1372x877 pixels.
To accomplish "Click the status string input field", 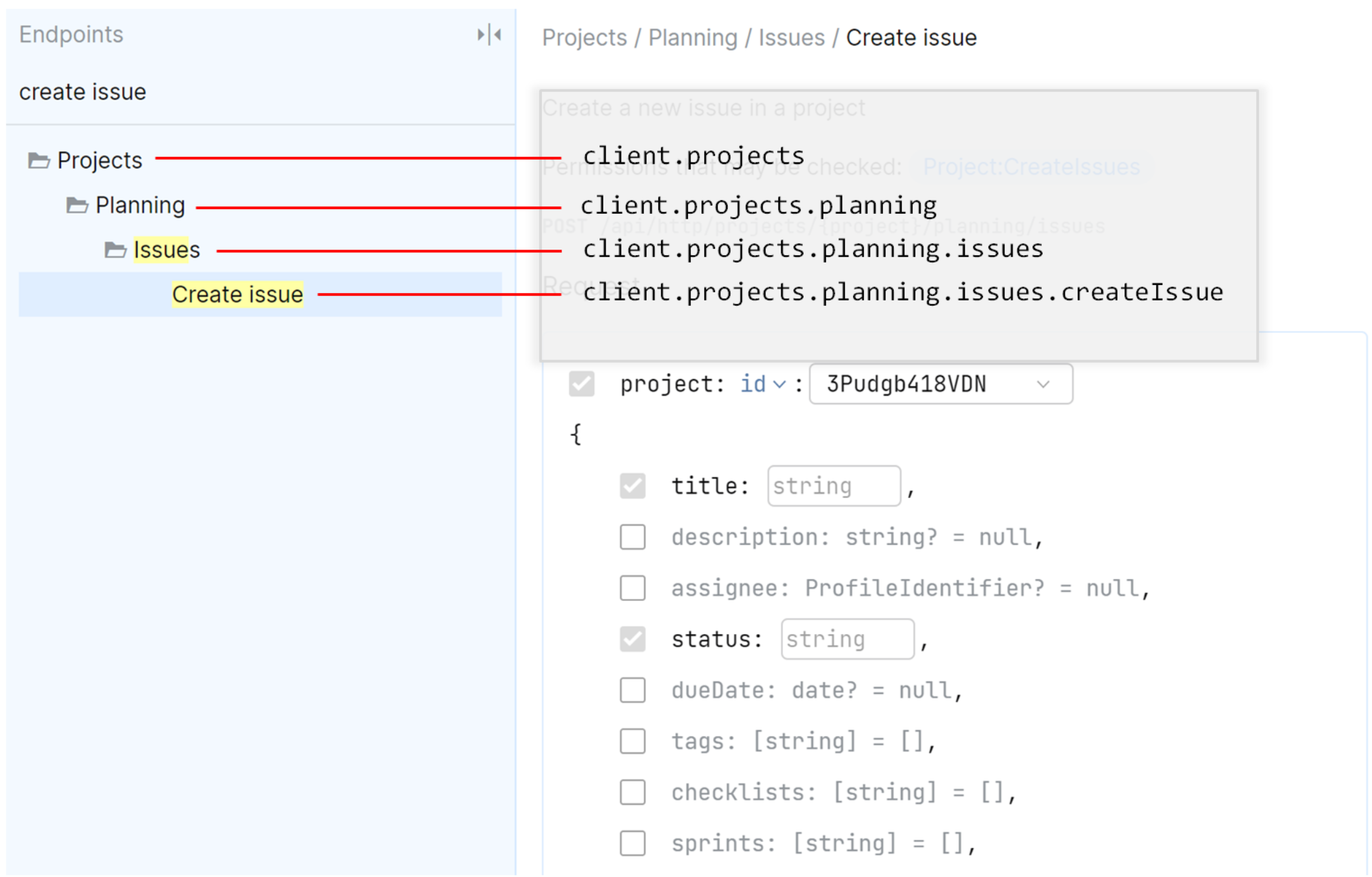I will point(847,639).
